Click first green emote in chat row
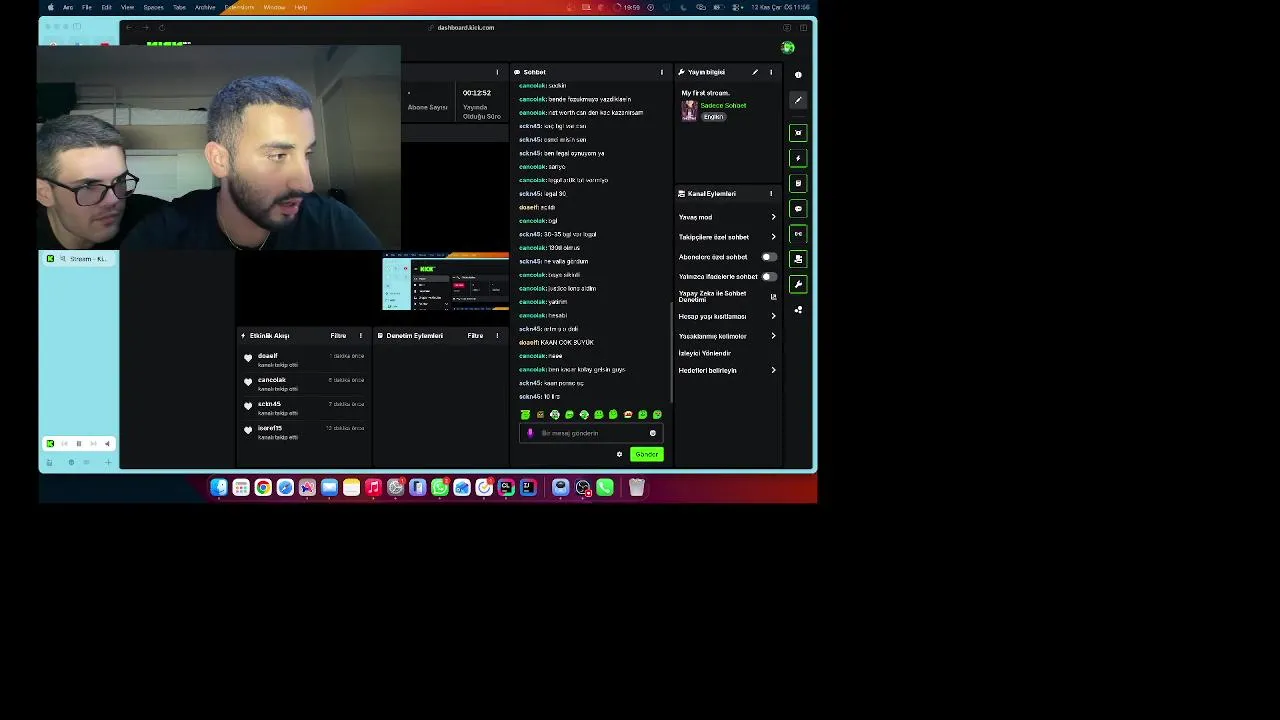Screen dimensions: 1280x720 point(525,415)
